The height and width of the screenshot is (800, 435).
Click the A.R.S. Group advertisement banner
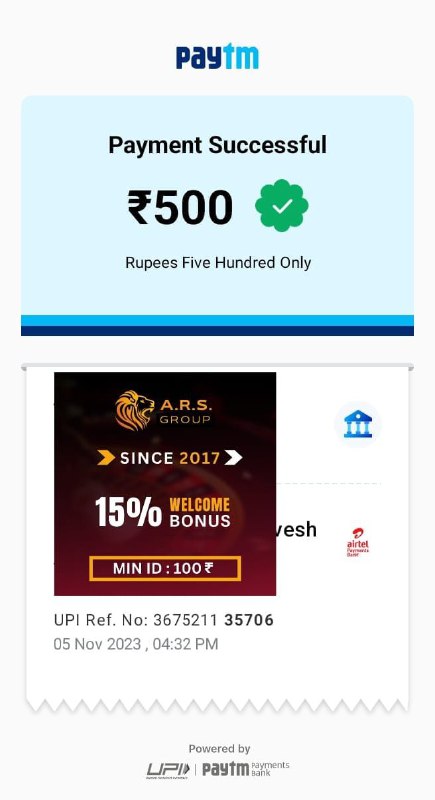[165, 484]
